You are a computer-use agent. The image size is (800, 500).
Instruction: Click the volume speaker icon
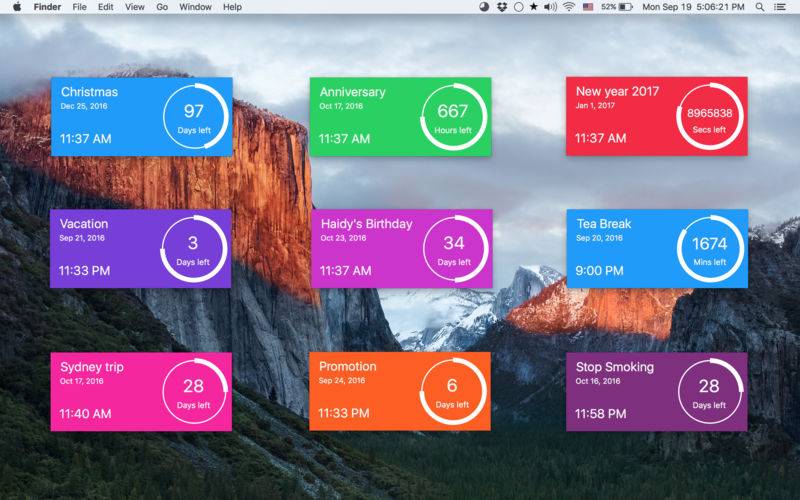pos(551,7)
